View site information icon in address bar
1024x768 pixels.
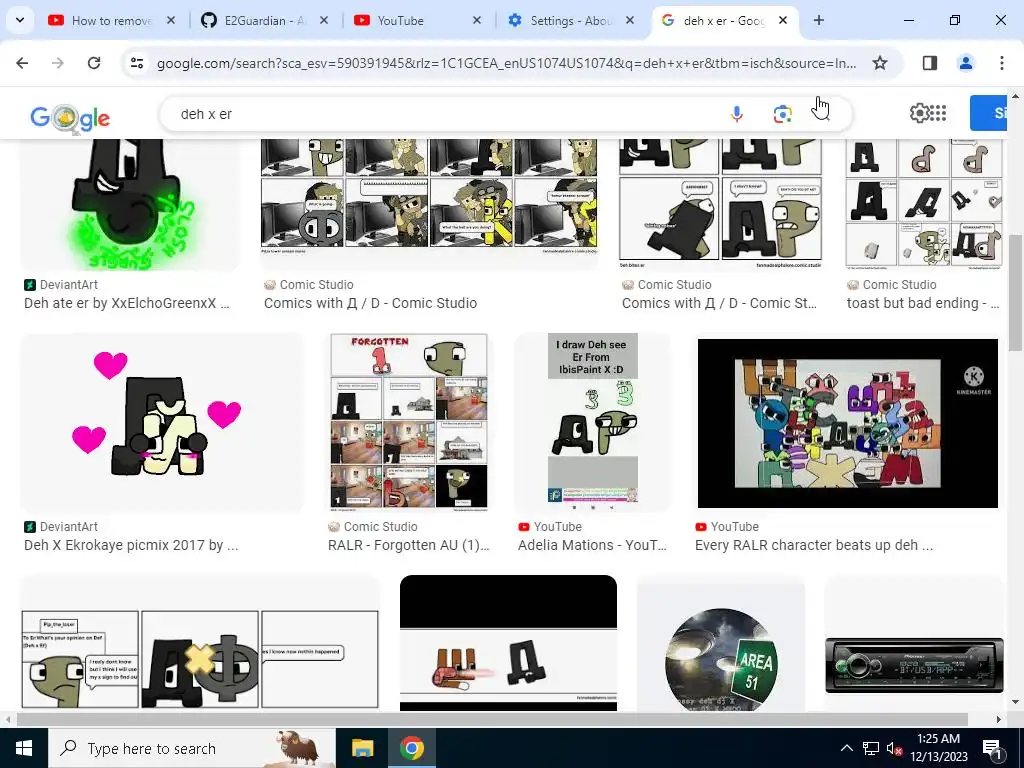click(x=137, y=63)
